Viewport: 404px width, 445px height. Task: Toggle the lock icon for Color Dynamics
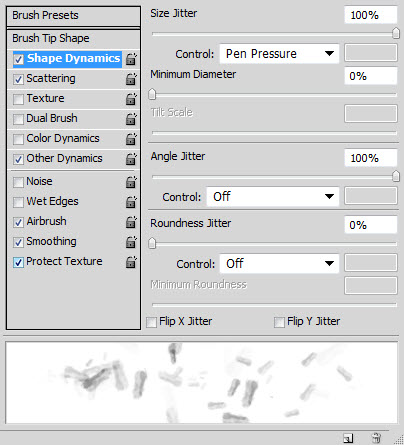pos(131,139)
